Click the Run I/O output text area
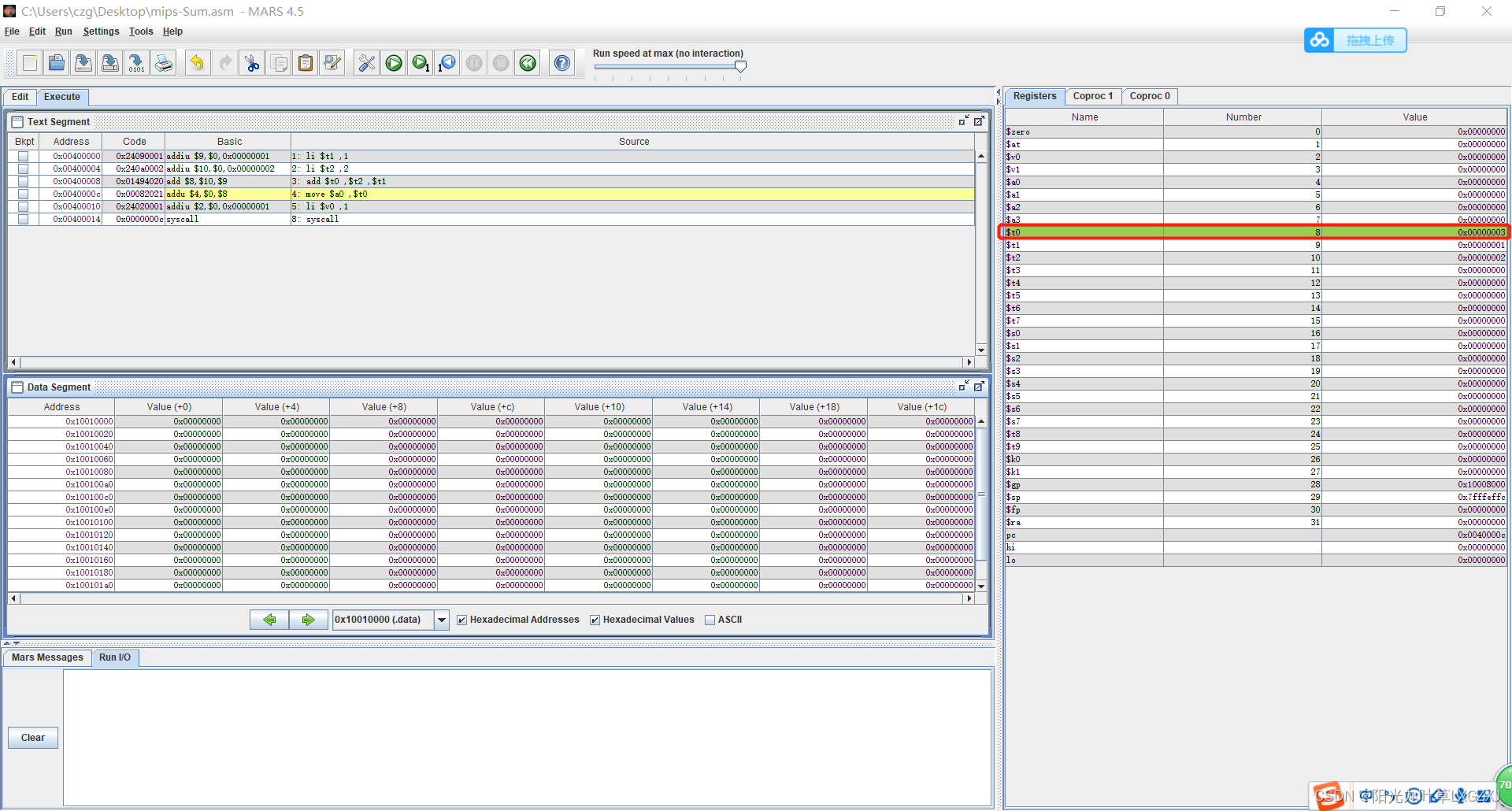 (x=527, y=737)
